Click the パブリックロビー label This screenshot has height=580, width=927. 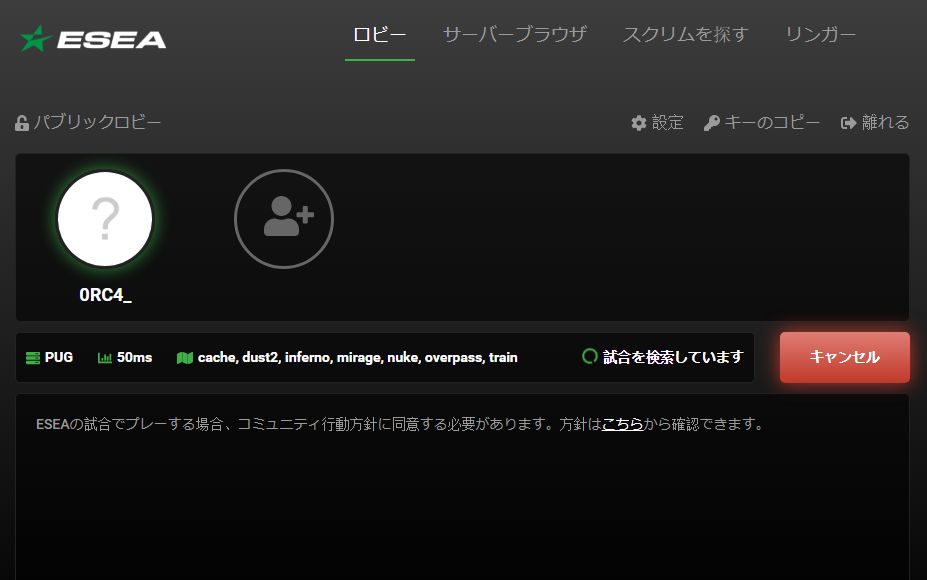tap(97, 122)
